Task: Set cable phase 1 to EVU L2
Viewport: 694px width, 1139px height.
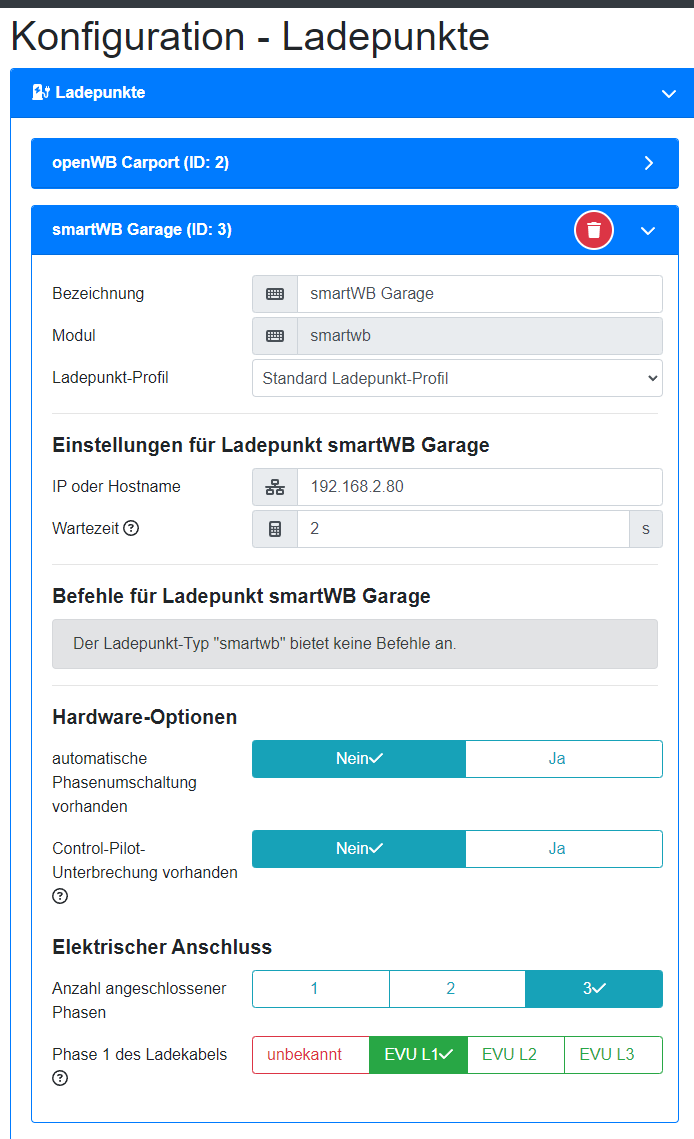Action: click(516, 1055)
